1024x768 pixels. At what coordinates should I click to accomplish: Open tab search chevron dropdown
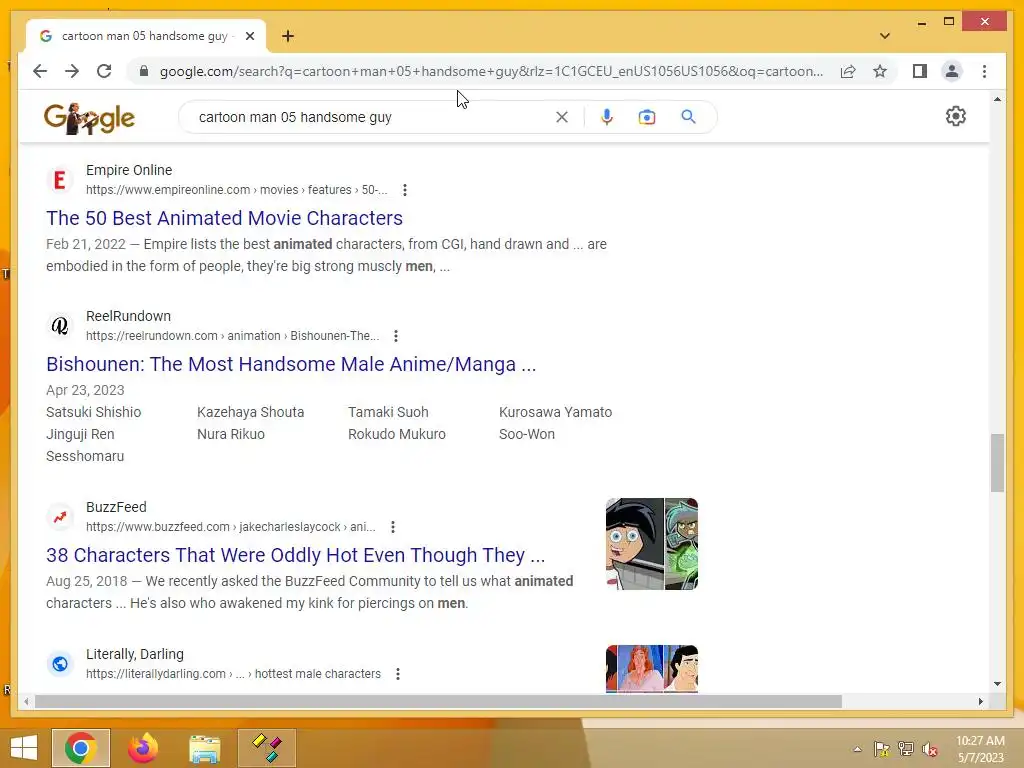(884, 36)
